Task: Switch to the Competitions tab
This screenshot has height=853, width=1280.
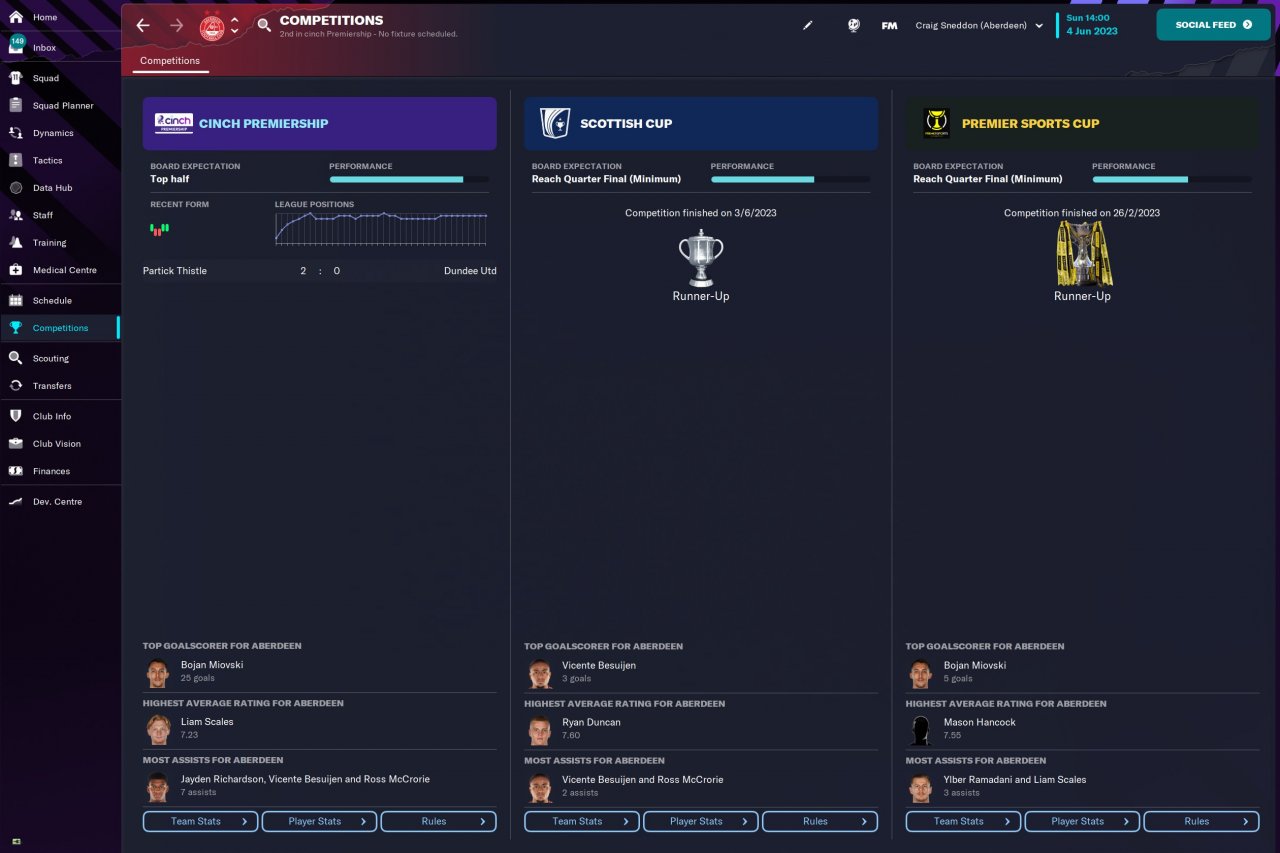Action: [x=170, y=61]
